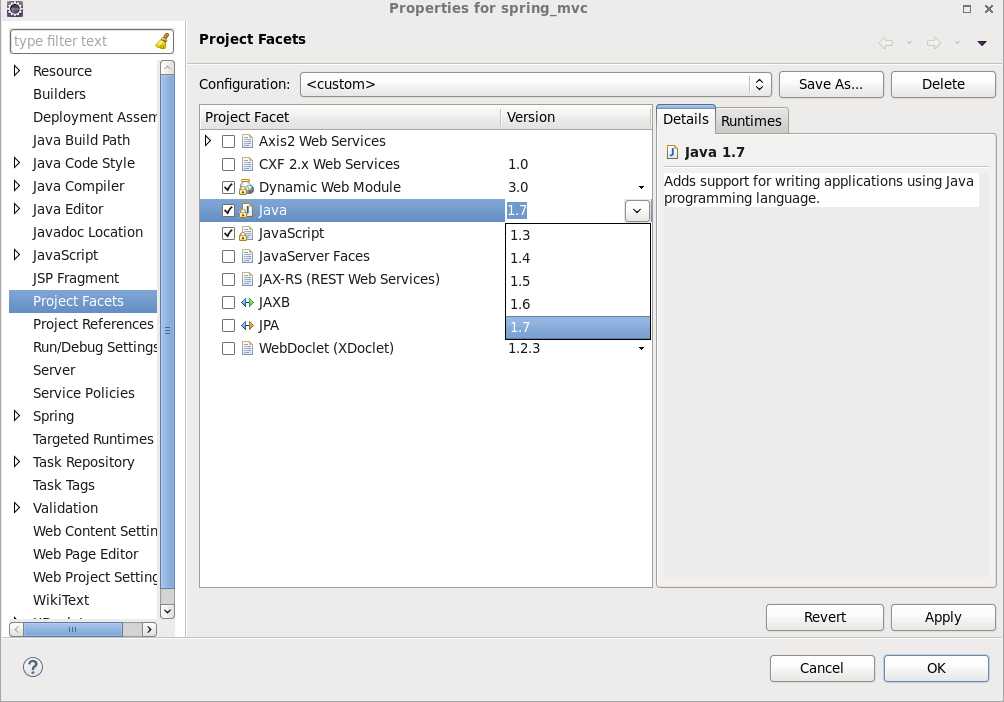Screen dimensions: 1004x702
Task: Expand the Java Compiler node
Action: 17,186
